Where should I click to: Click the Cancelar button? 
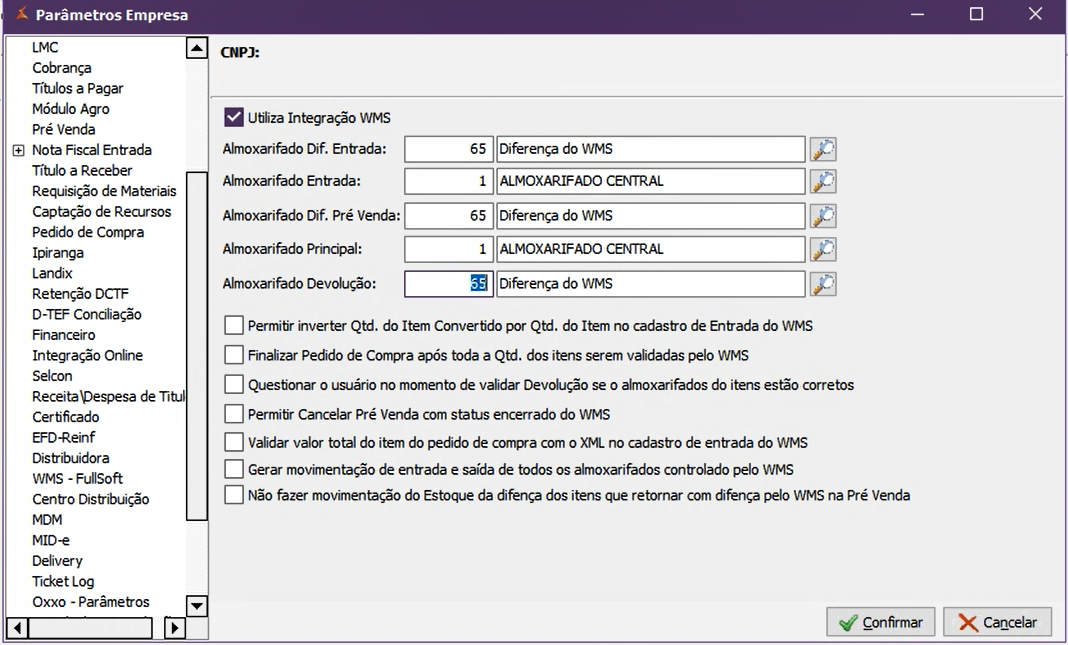pos(997,622)
